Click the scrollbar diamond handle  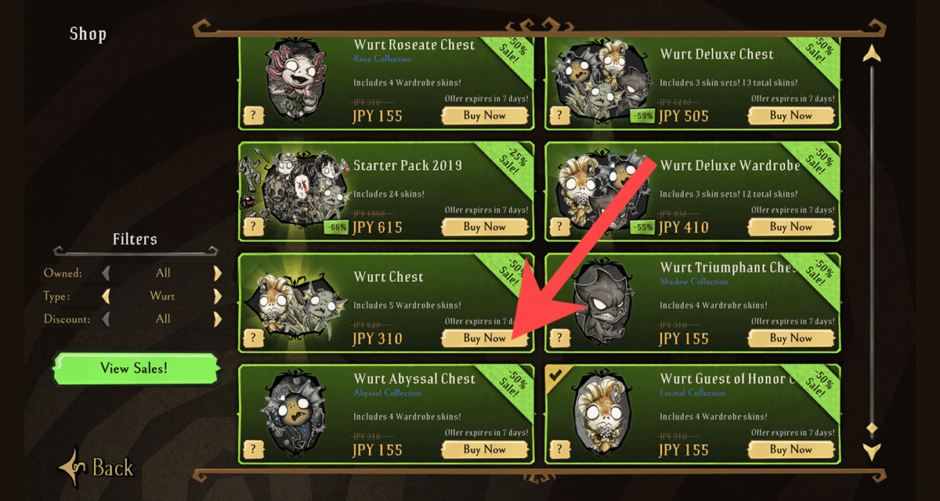point(872,428)
